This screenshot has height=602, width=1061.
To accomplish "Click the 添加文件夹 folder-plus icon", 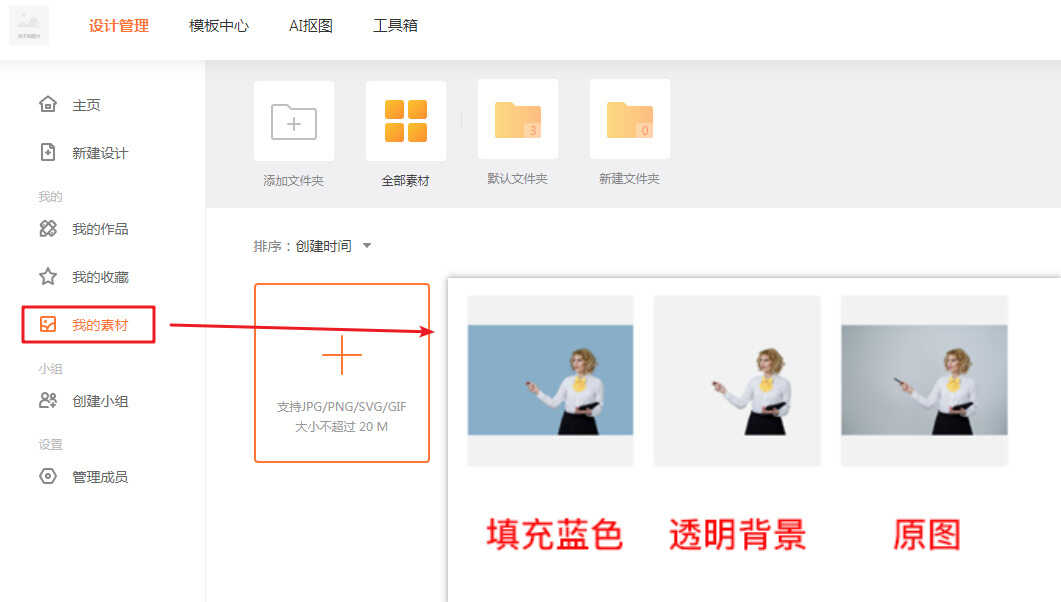I will pyautogui.click(x=294, y=122).
